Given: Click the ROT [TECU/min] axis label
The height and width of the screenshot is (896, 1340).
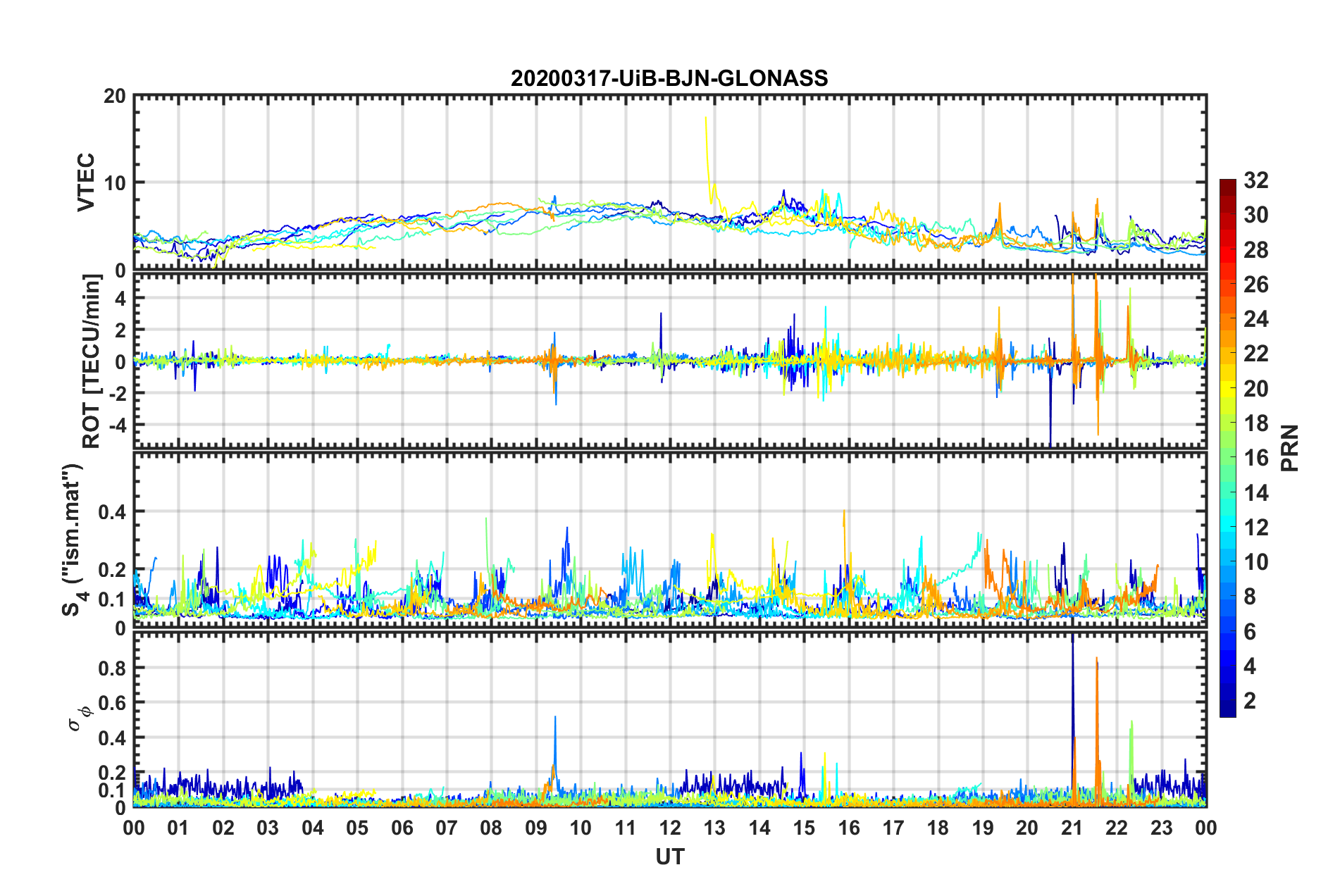Looking at the screenshot, I should [x=91, y=361].
